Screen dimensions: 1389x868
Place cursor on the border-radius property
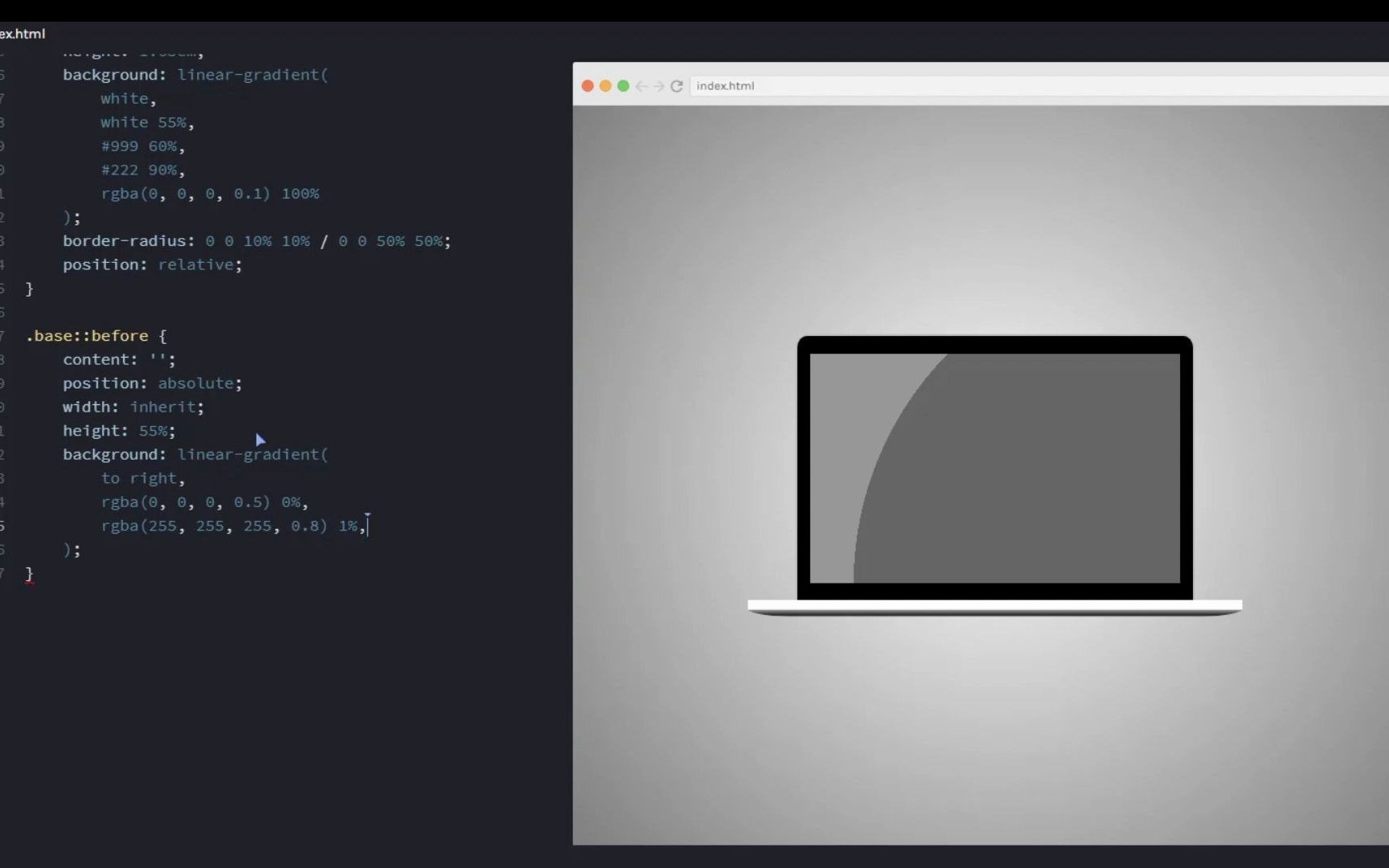[127, 241]
